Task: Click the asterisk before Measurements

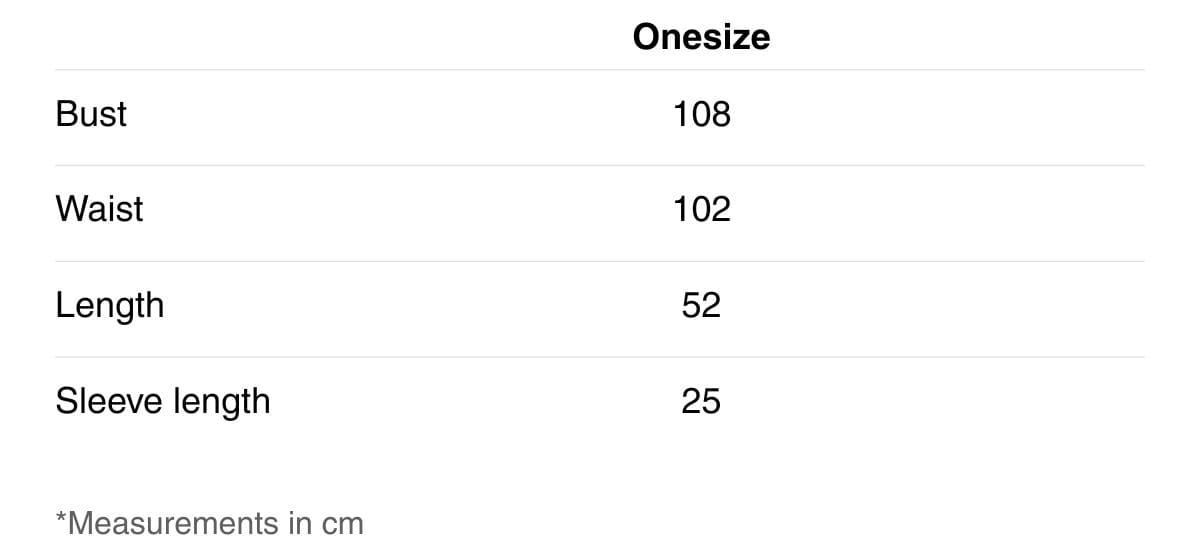Action: (61, 517)
